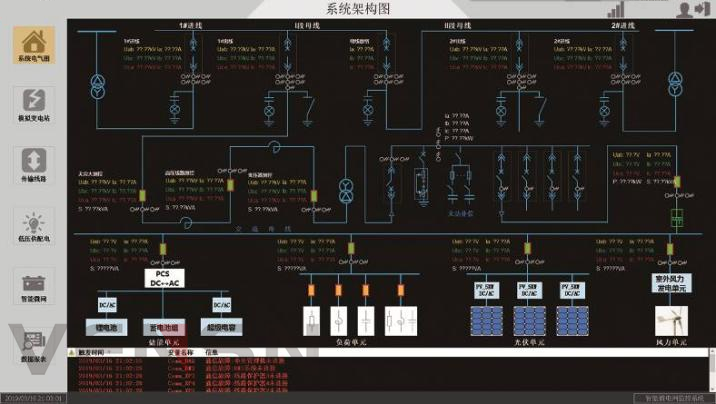Click the alarm list vertical scrollbar

pyautogui.click(x=712, y=370)
